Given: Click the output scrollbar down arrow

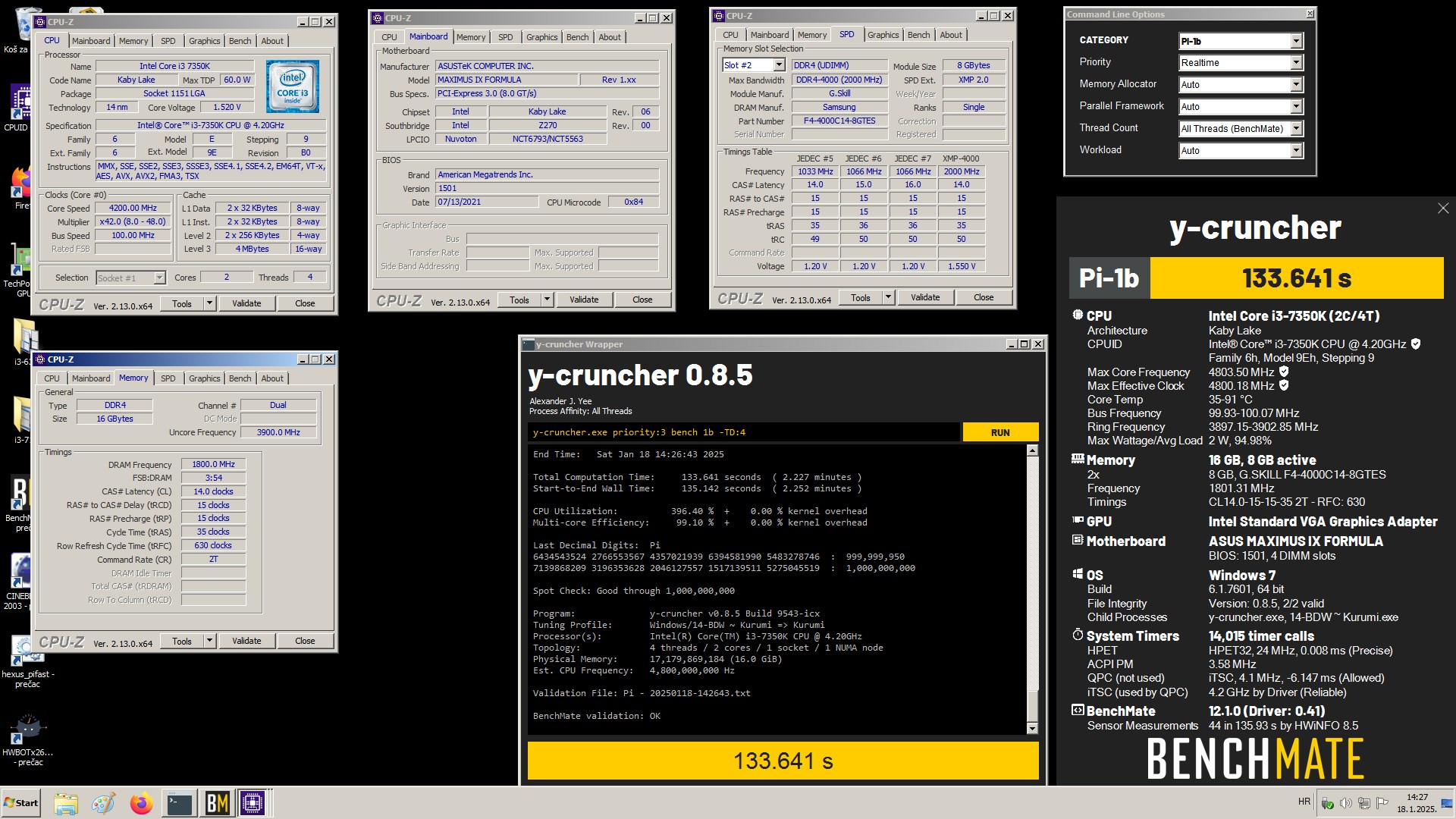Looking at the screenshot, I should pyautogui.click(x=1032, y=728).
